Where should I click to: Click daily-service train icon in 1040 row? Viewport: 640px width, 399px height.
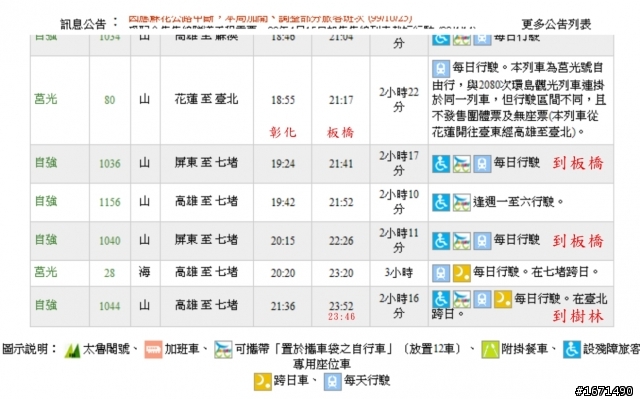(x=482, y=241)
